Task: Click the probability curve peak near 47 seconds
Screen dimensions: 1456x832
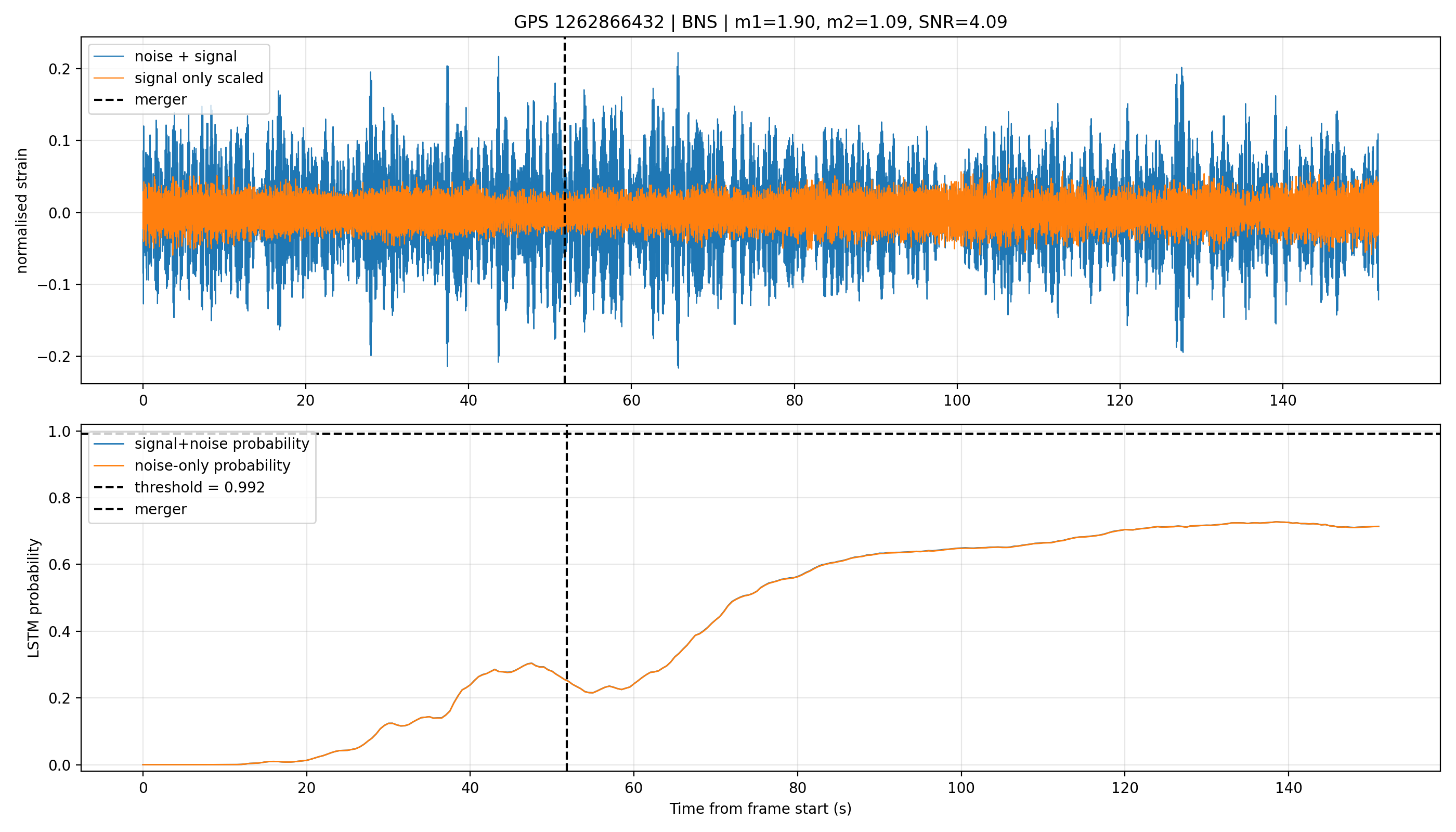Action: click(531, 663)
